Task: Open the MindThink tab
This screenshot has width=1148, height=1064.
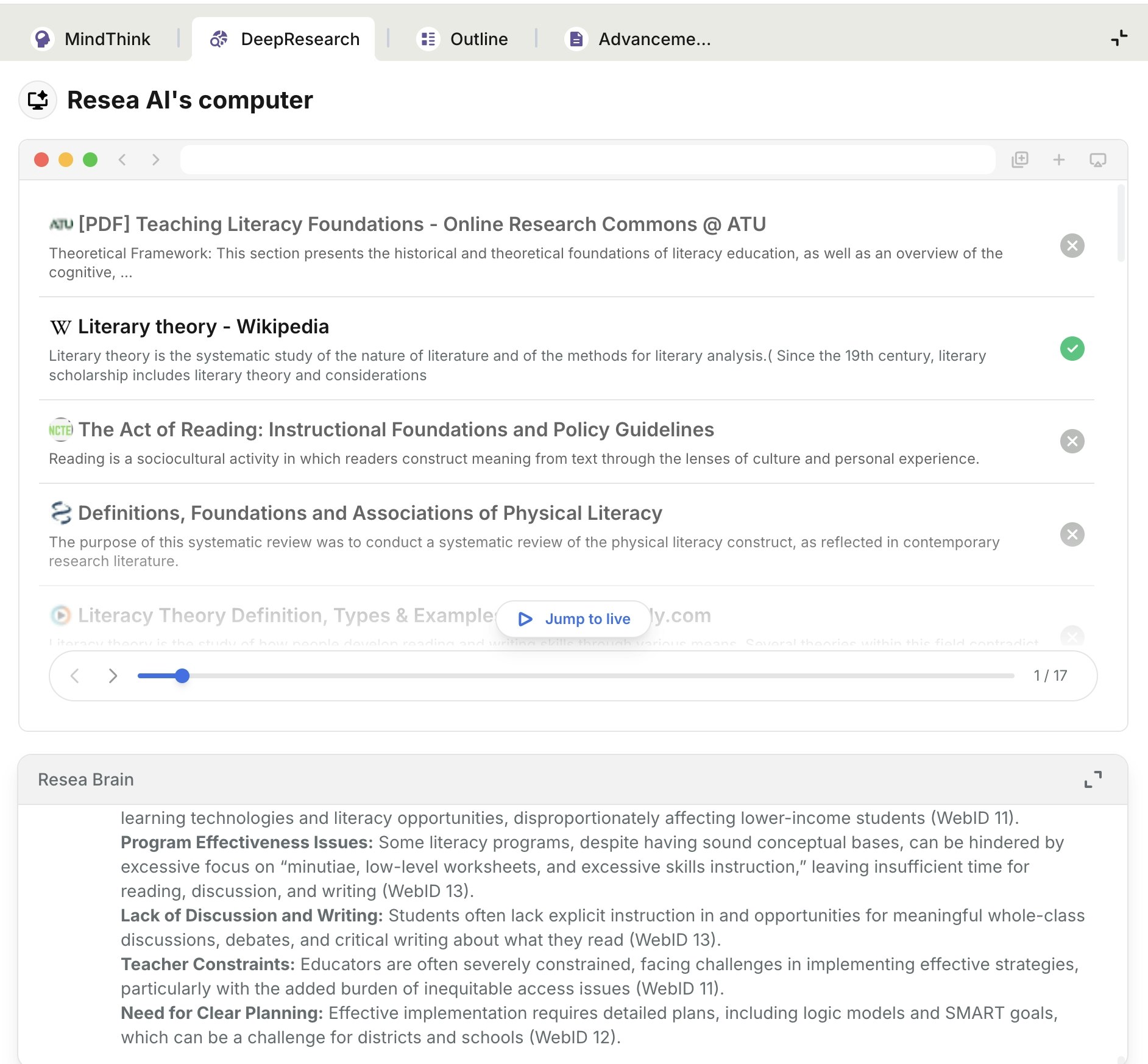Action: click(90, 39)
